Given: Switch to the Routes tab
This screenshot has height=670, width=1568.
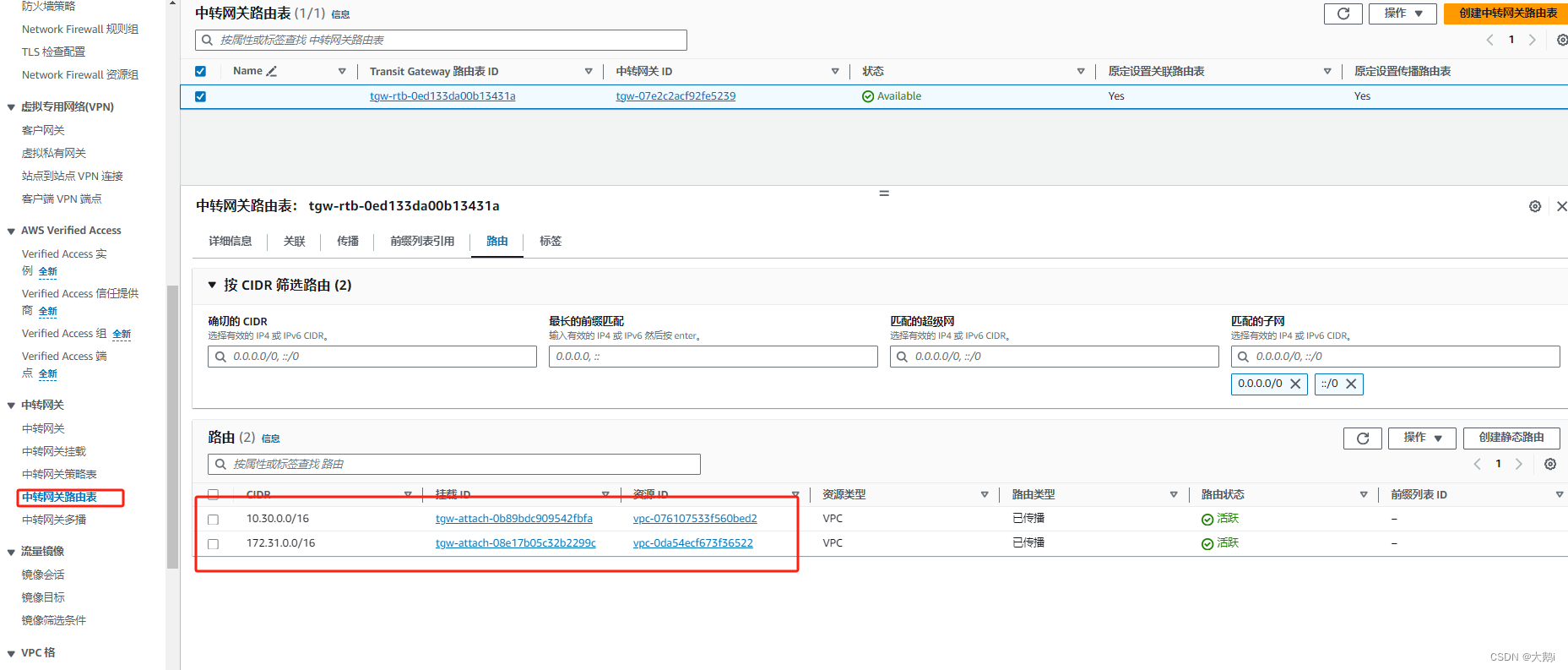Looking at the screenshot, I should [x=497, y=241].
